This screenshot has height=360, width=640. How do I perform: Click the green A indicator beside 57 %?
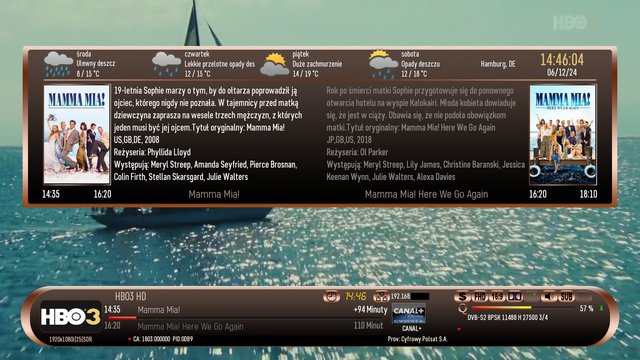click(x=601, y=309)
